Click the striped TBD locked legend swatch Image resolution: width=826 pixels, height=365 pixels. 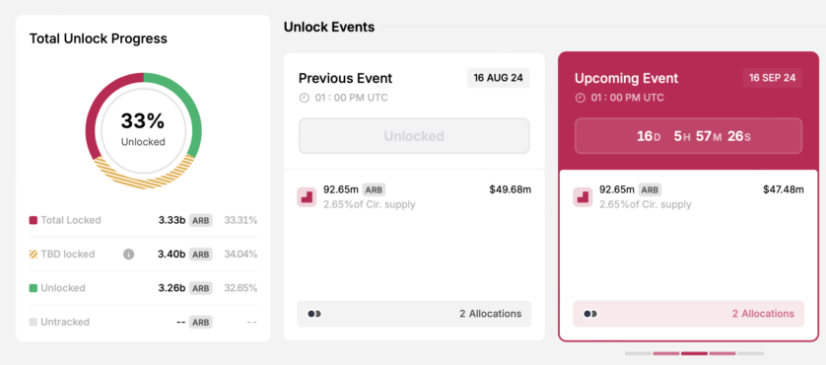33,254
